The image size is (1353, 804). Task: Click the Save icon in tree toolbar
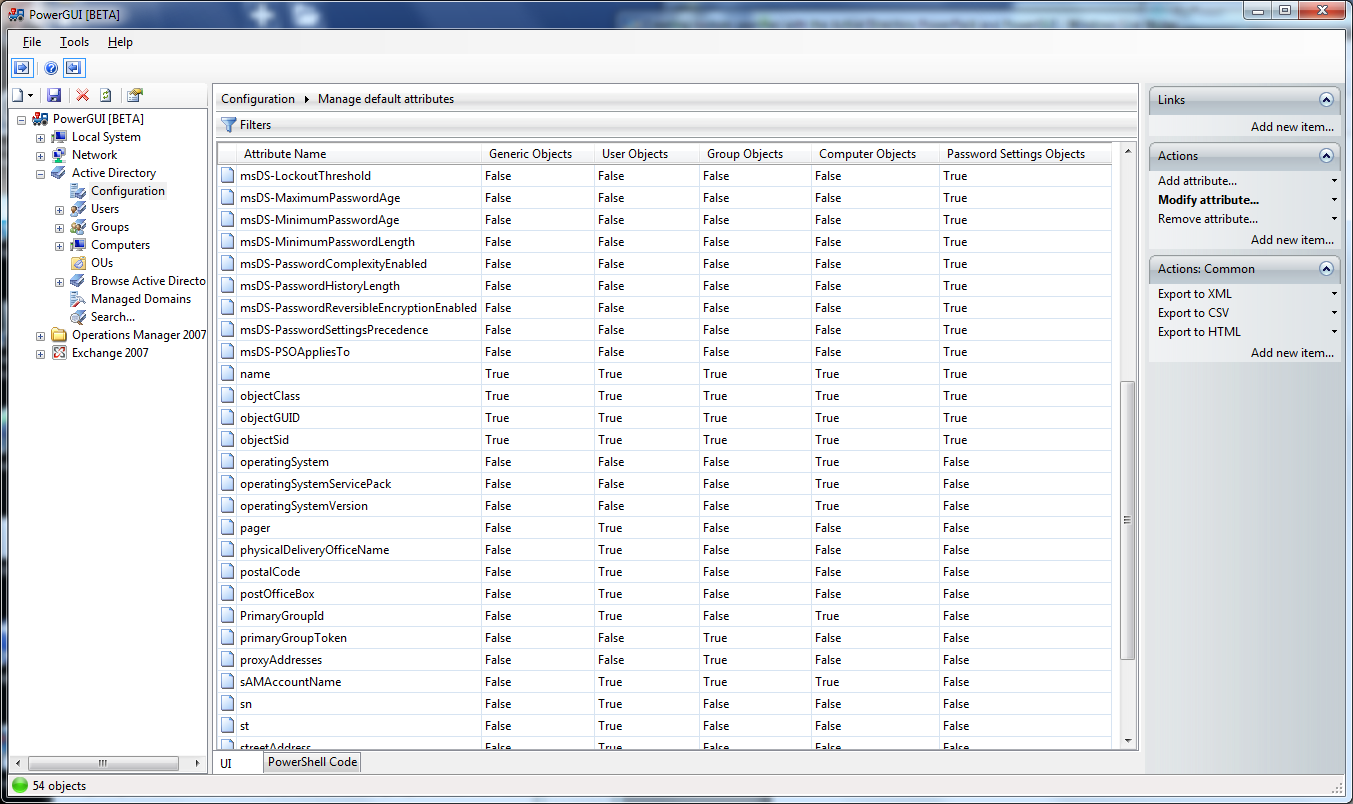coord(54,95)
